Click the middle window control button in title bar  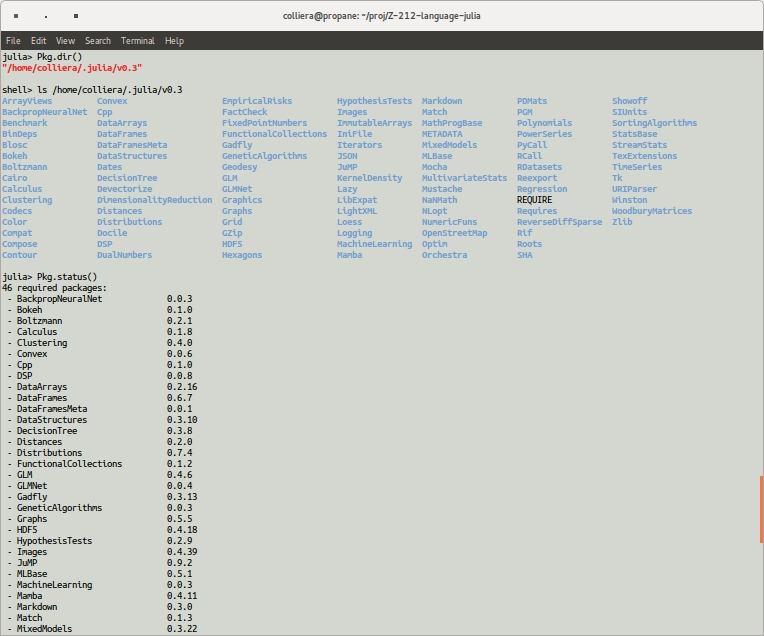click(x=48, y=17)
